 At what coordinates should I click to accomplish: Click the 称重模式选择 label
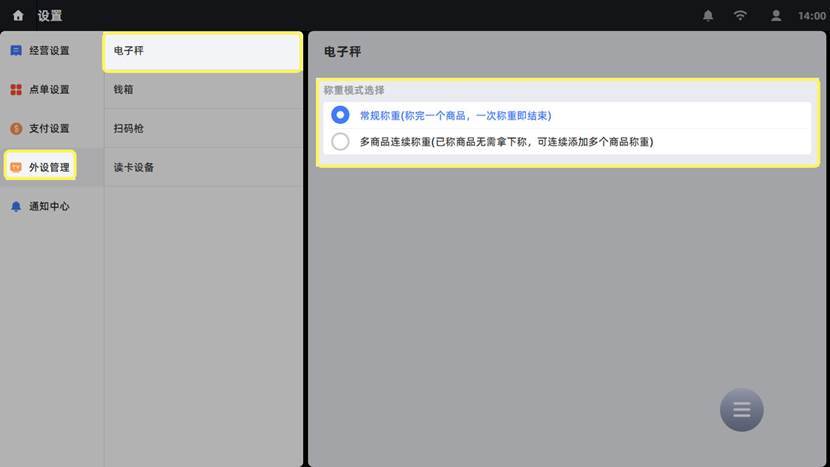tap(354, 90)
